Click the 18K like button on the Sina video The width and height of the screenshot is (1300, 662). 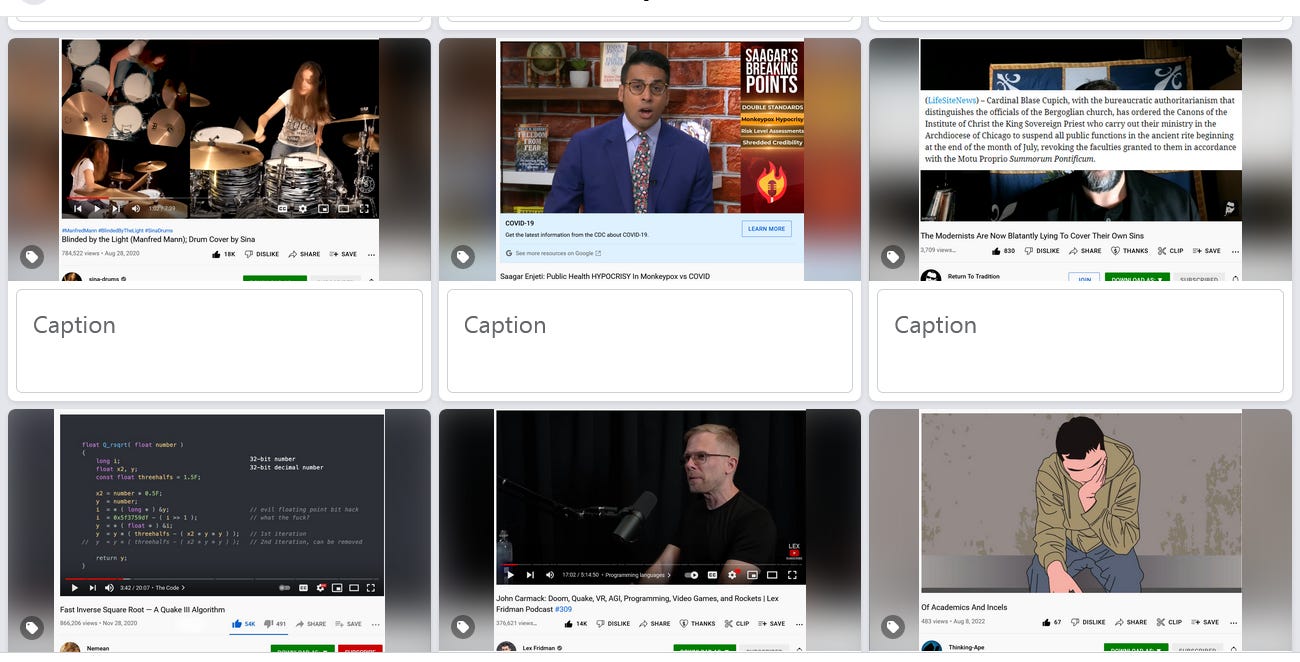[x=223, y=254]
